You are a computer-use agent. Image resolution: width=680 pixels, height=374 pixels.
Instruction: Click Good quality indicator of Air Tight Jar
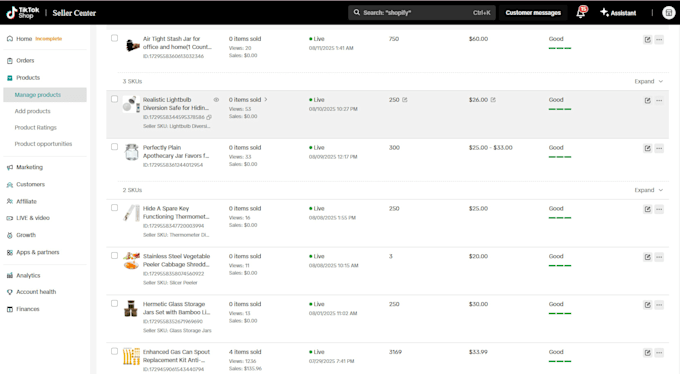coord(559,43)
